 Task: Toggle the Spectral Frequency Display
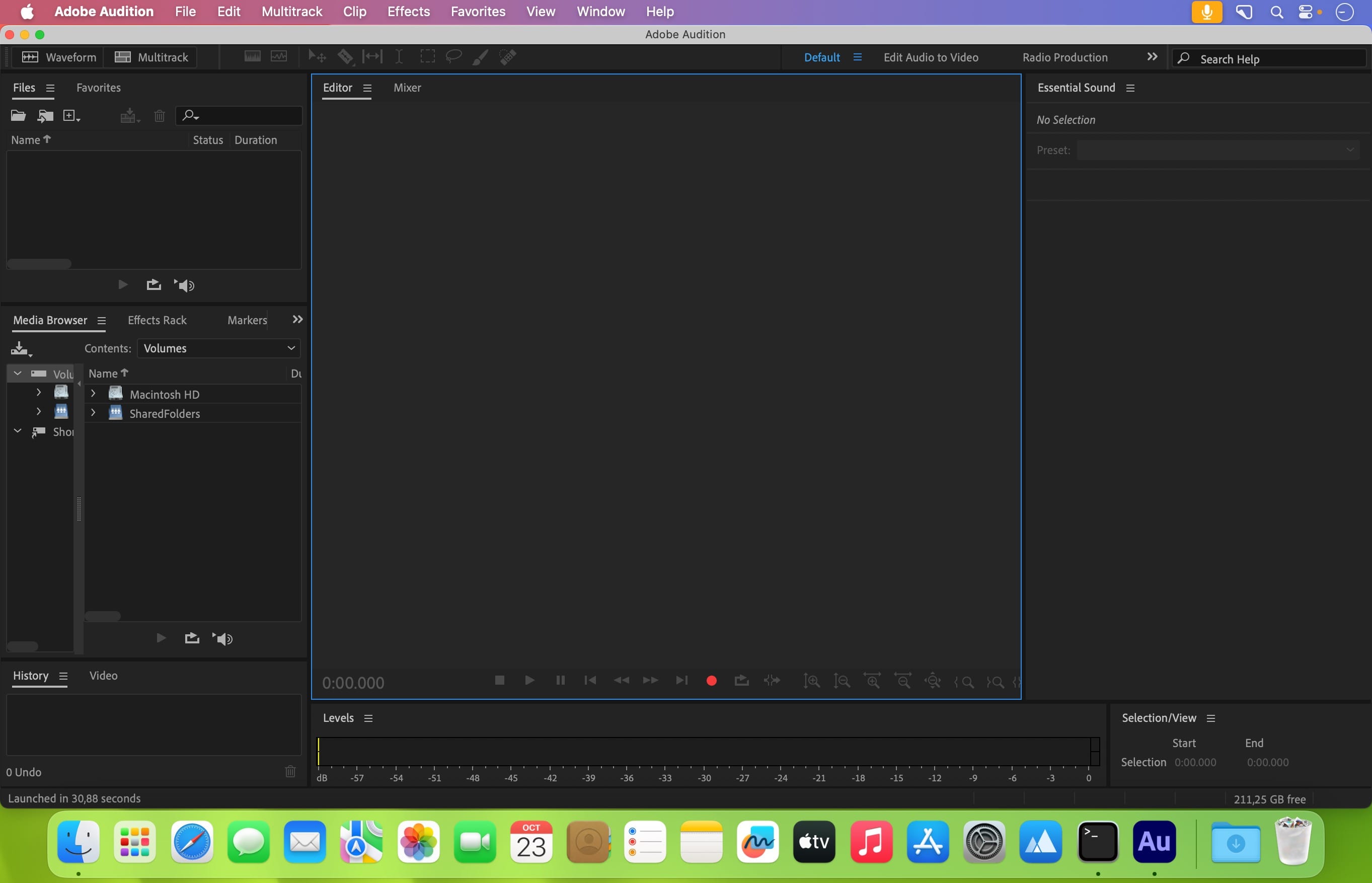click(x=252, y=56)
